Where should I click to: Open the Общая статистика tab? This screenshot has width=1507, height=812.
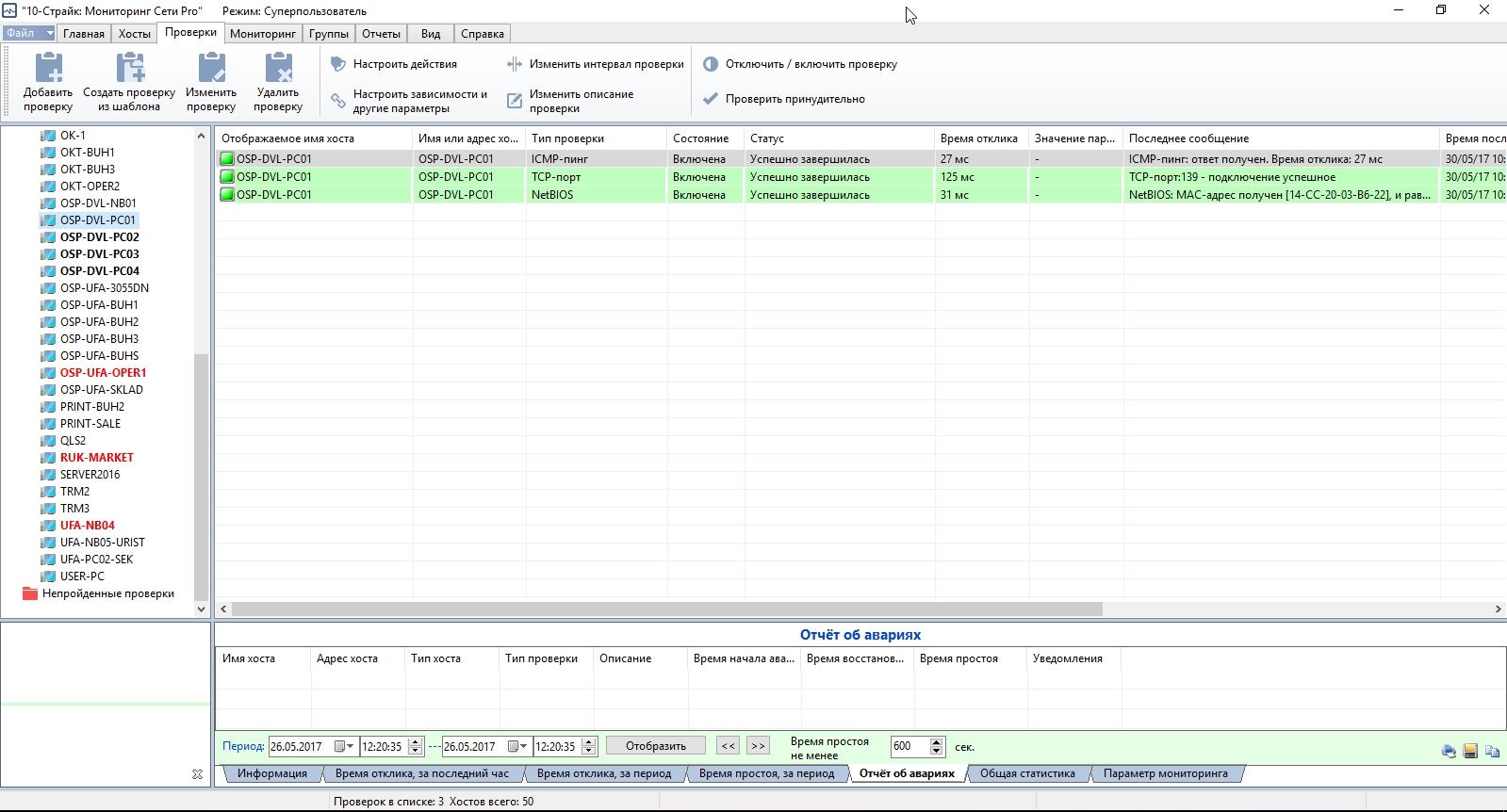click(1027, 773)
